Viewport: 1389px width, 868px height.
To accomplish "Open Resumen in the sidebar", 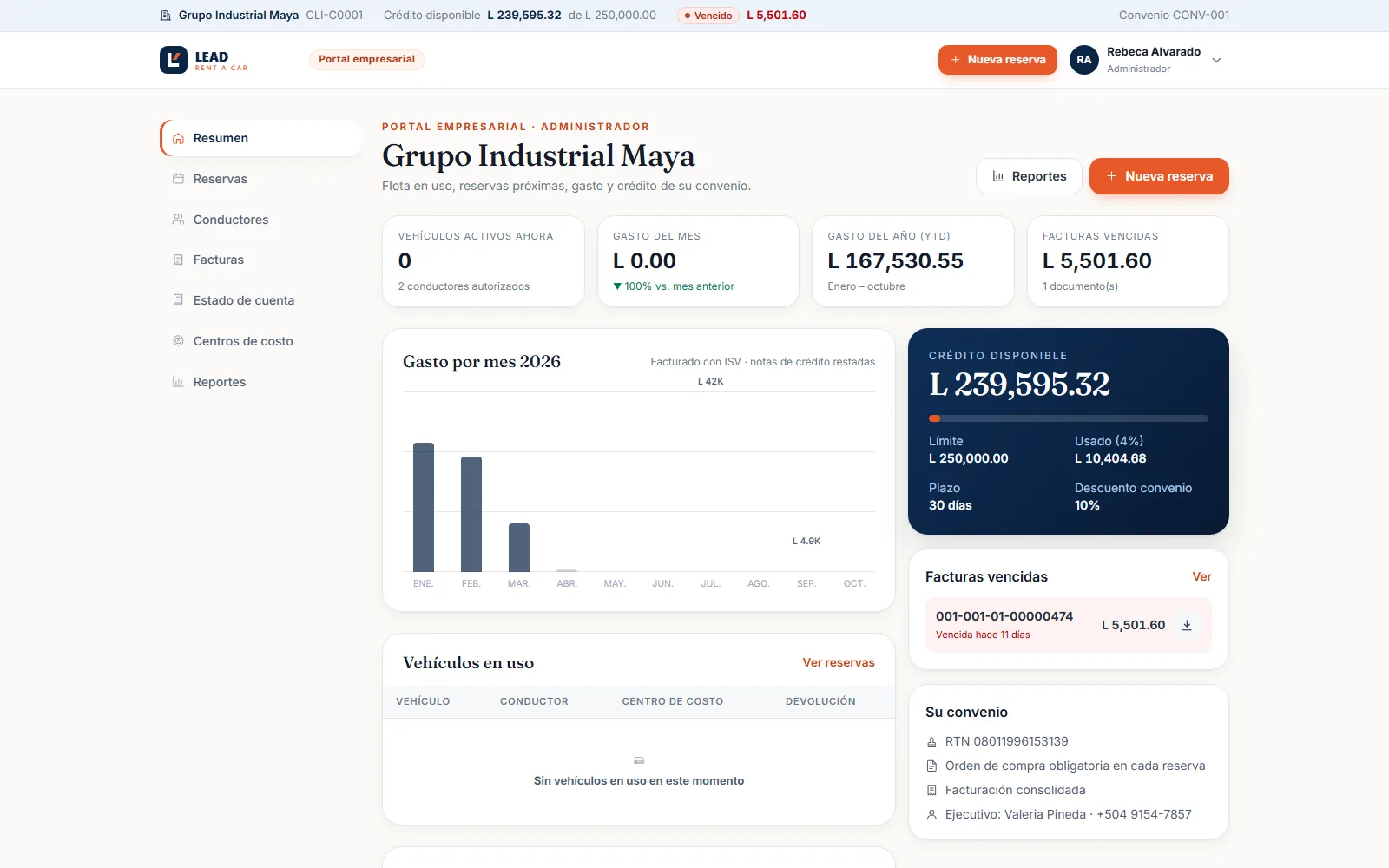I will [260, 138].
